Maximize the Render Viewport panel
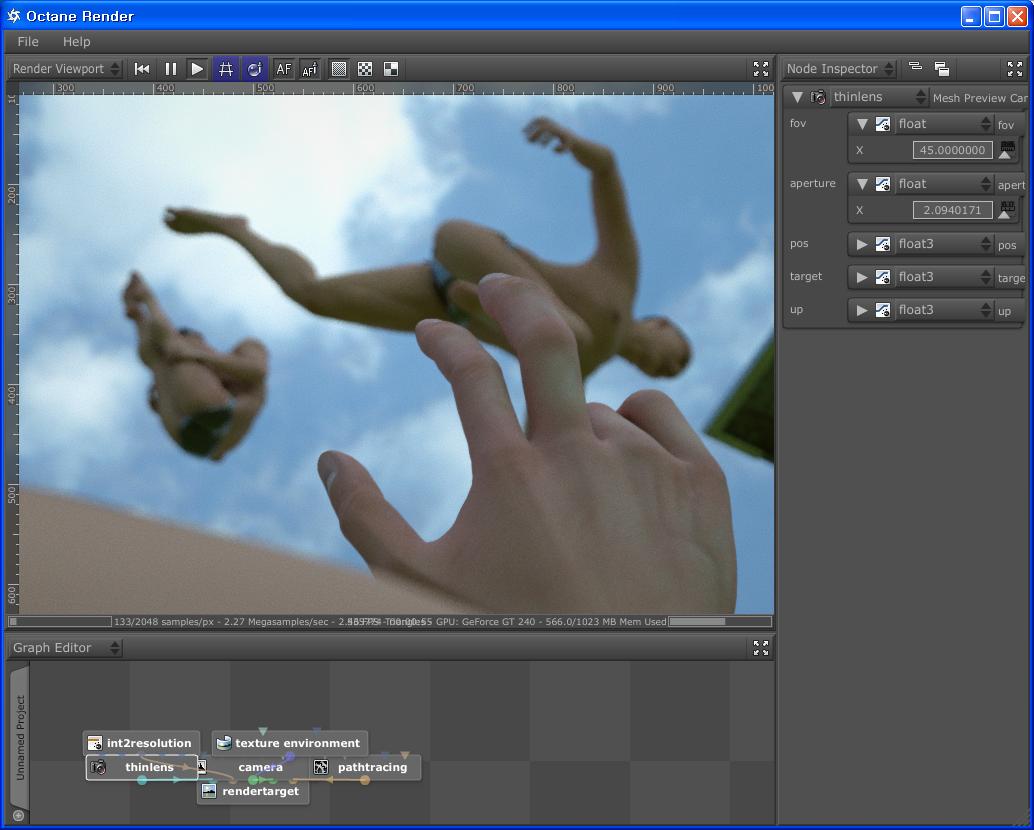The image size is (1034, 830). click(x=761, y=69)
